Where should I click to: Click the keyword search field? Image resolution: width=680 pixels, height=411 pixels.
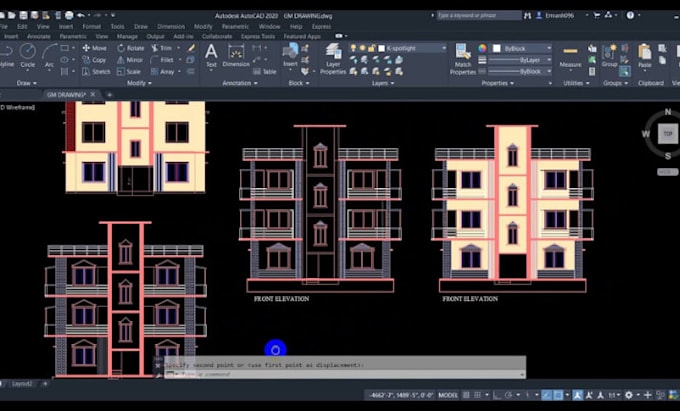(479, 15)
